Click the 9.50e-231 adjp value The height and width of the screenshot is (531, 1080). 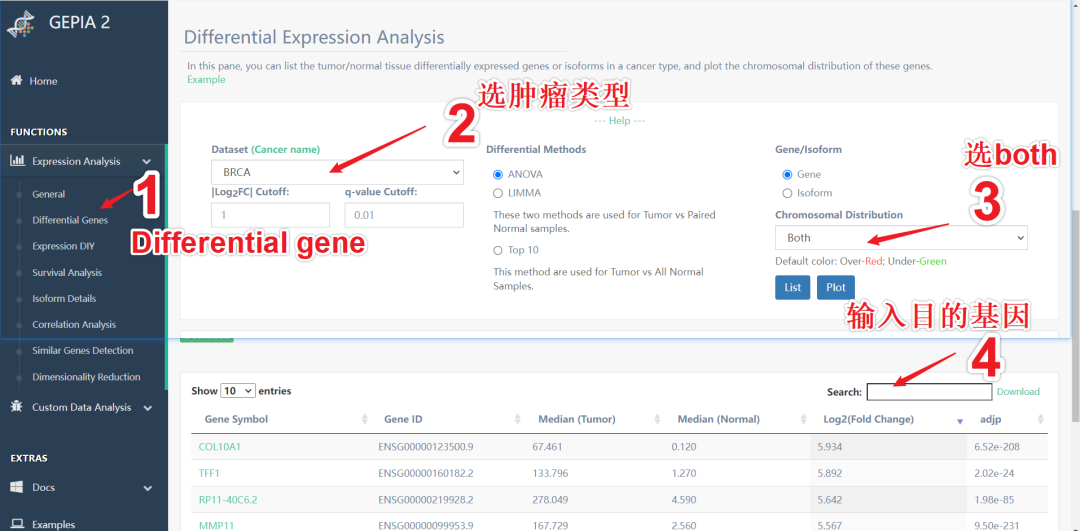coord(997,526)
